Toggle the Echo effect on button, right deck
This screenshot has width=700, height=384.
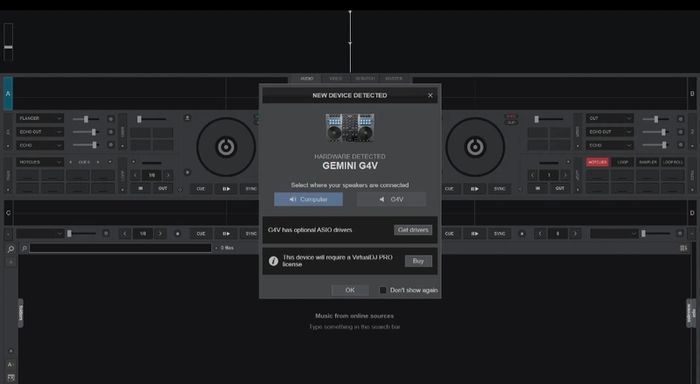coord(680,145)
